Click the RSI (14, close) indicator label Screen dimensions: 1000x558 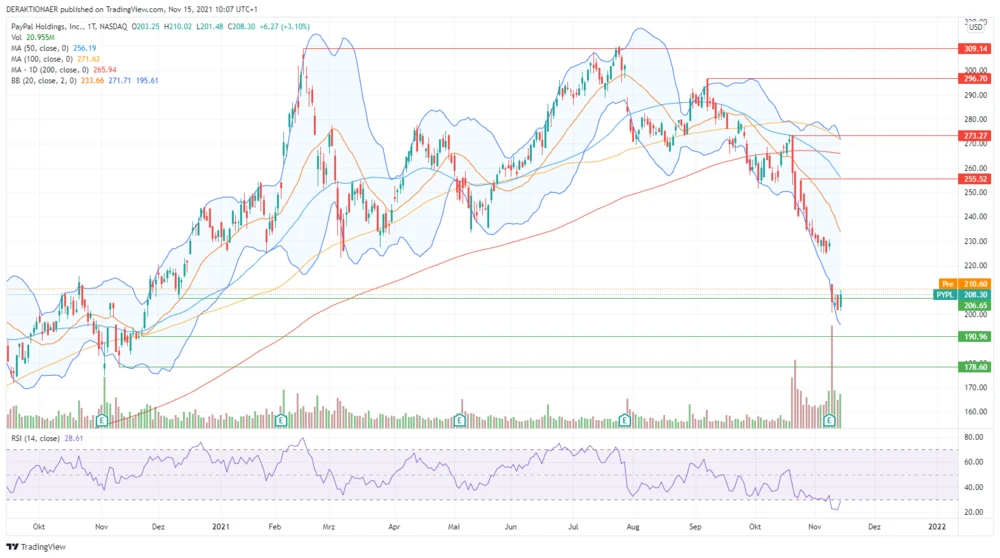pyautogui.click(x=35, y=438)
